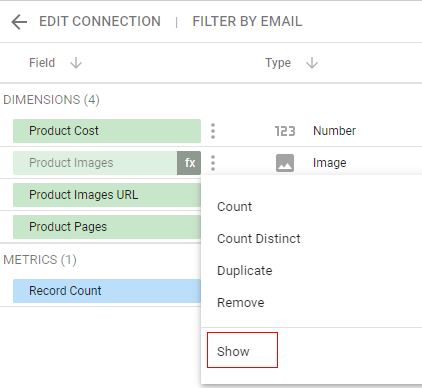The image size is (422, 388).
Task: Open Product Images more options menu
Action: [x=213, y=163]
